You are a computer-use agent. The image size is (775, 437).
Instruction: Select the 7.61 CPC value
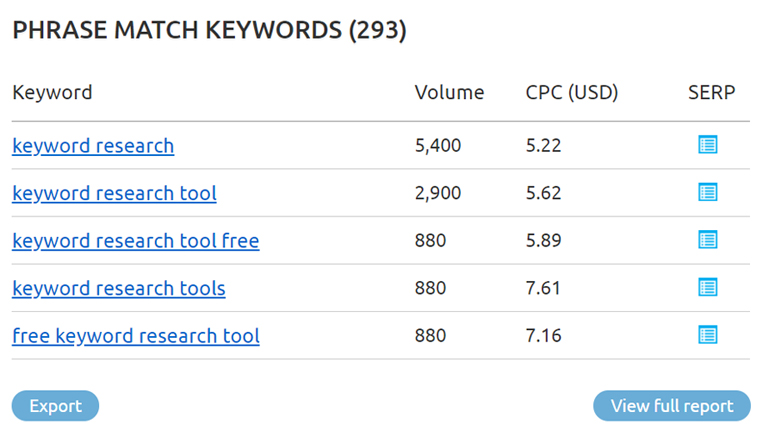click(x=543, y=288)
